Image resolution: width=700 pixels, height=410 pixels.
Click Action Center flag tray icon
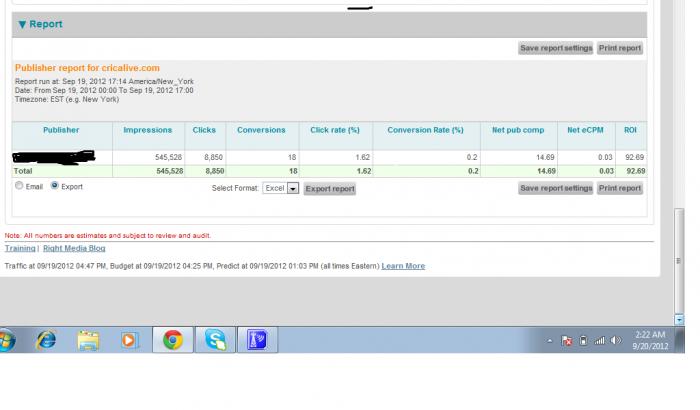tap(567, 341)
